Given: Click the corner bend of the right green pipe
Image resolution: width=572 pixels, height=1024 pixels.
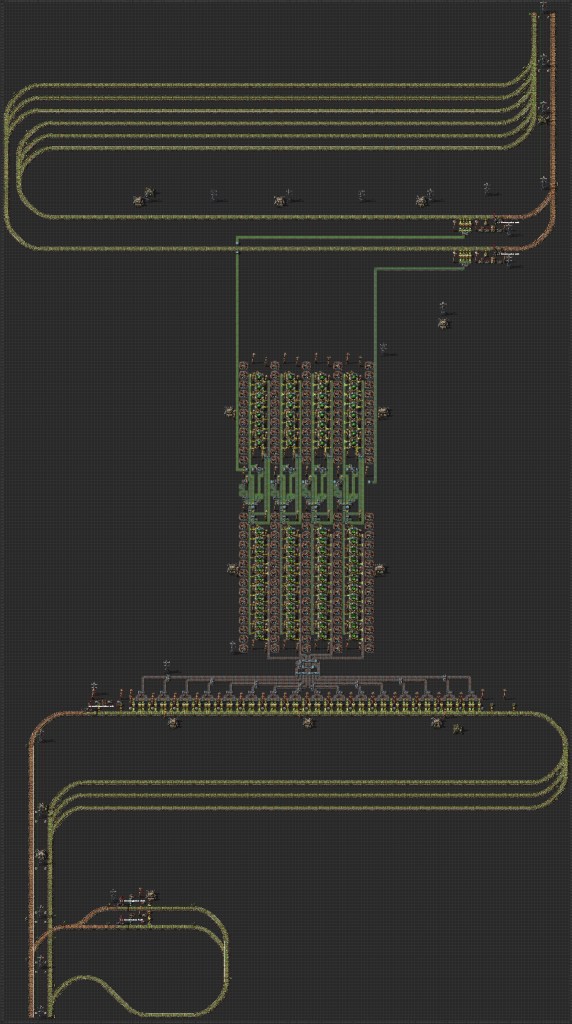Looking at the screenshot, I should click(375, 268).
